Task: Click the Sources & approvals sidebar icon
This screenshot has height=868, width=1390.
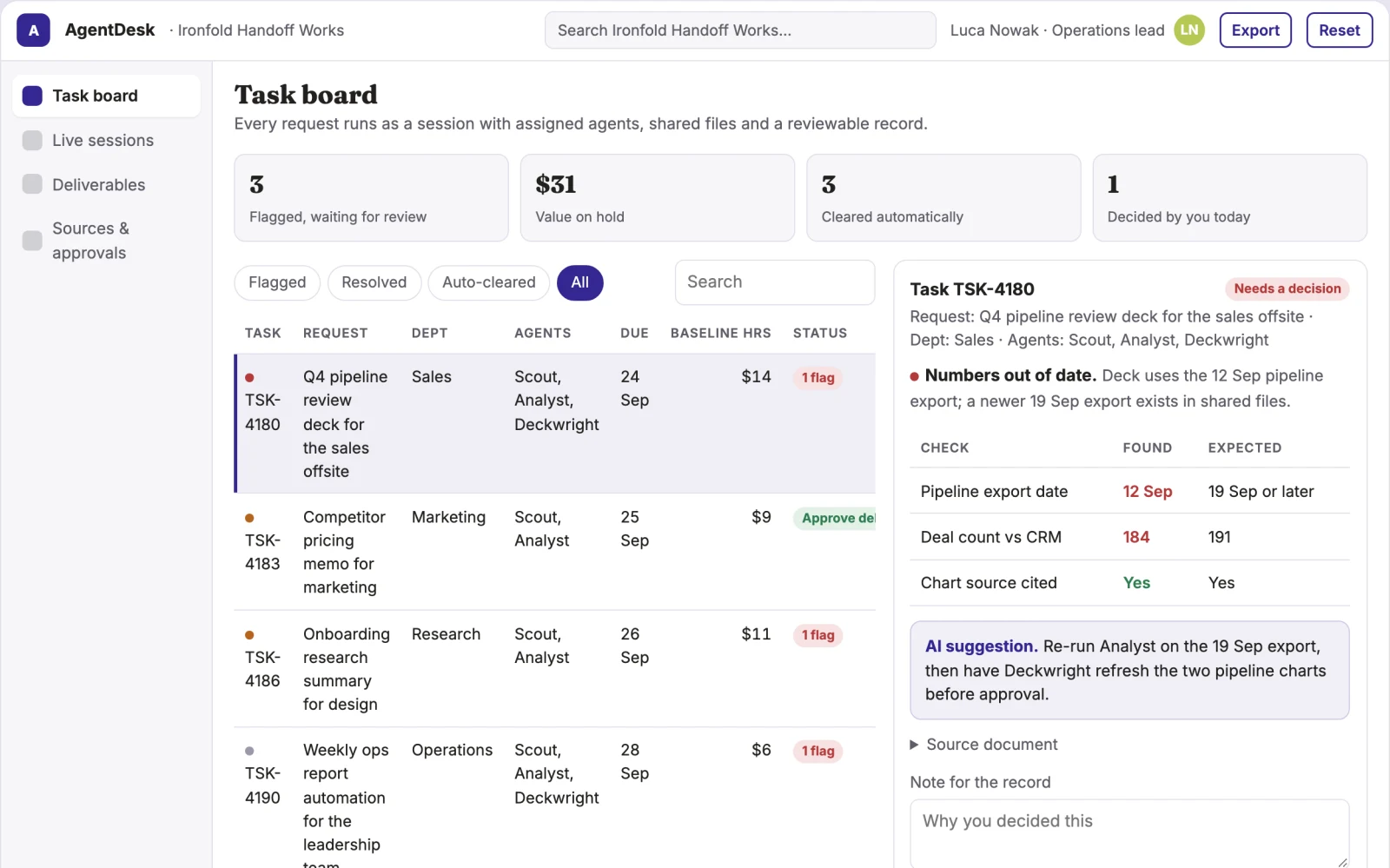Action: [x=32, y=241]
